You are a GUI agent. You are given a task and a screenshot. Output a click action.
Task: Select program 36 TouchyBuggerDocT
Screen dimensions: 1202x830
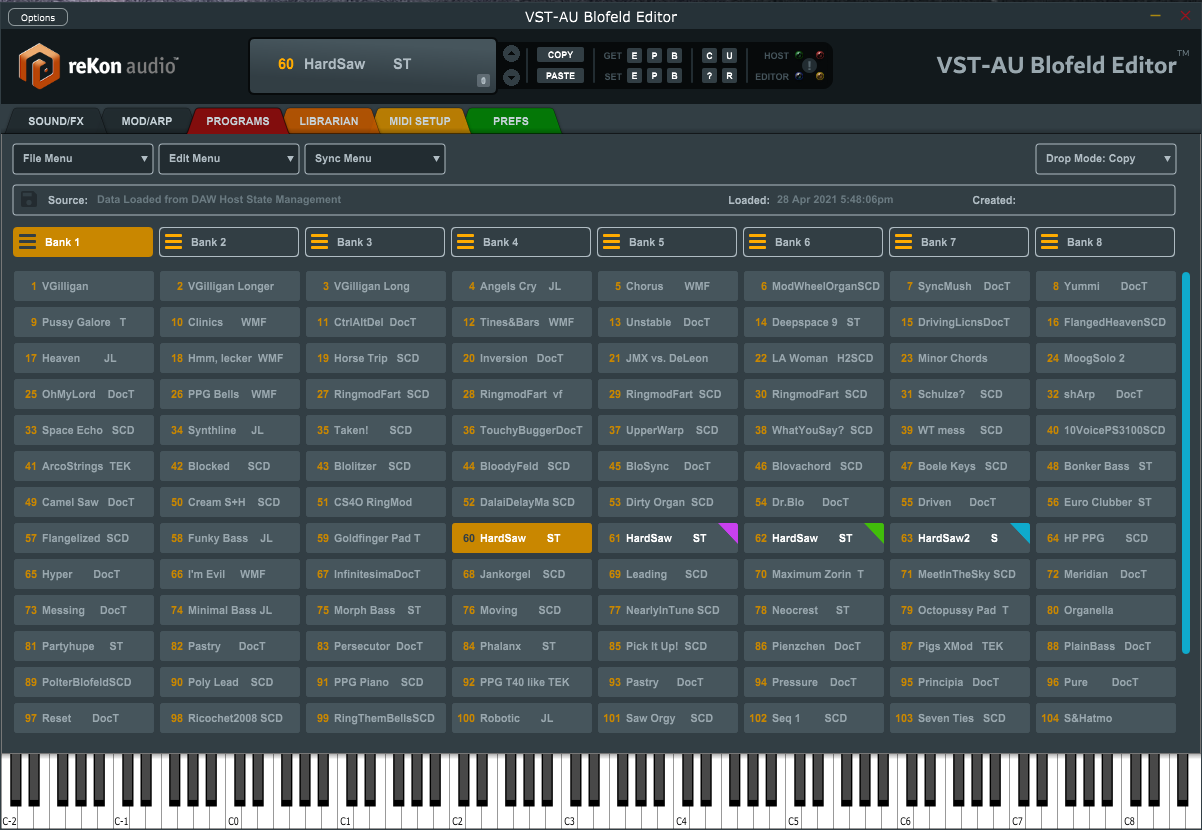tap(522, 430)
